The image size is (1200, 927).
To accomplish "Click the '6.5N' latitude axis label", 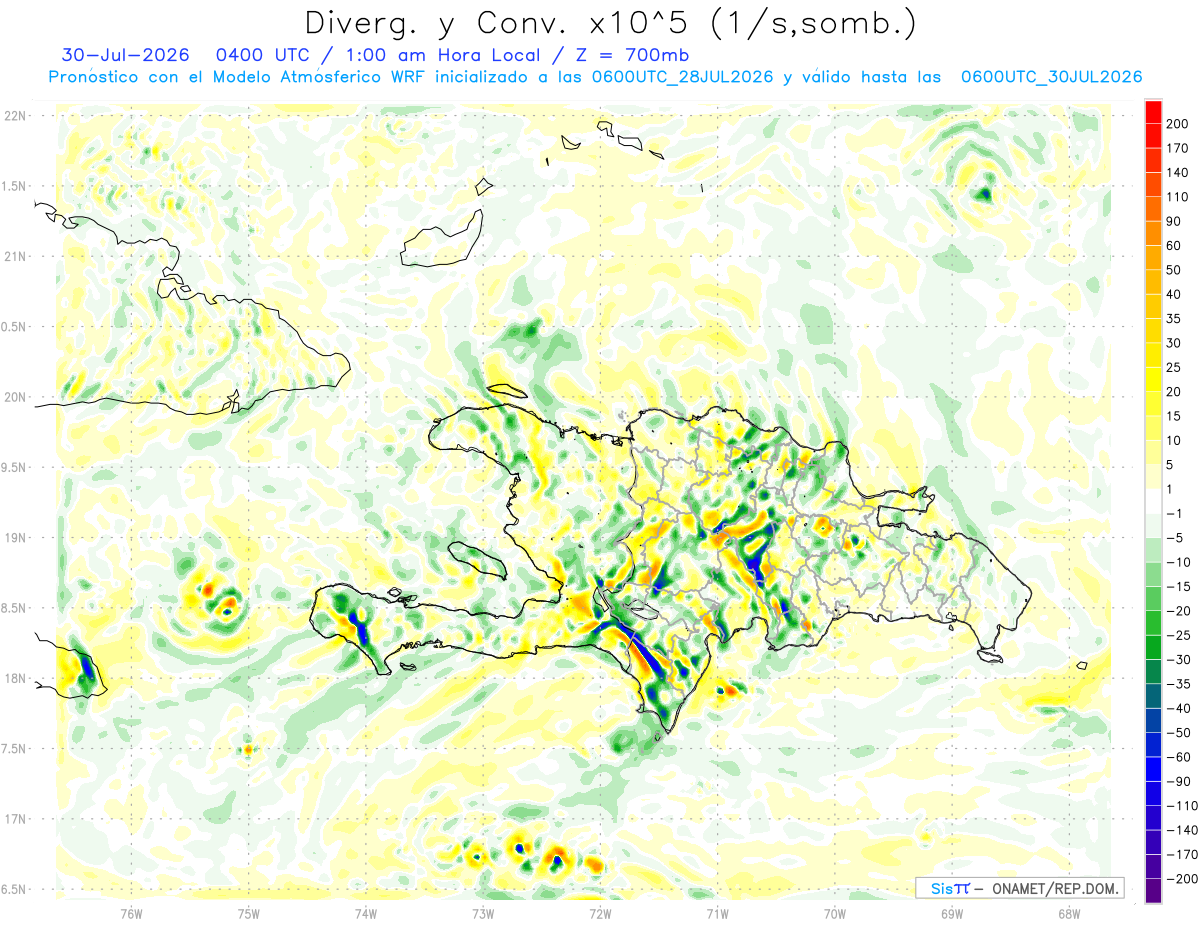I will tap(15, 890).
